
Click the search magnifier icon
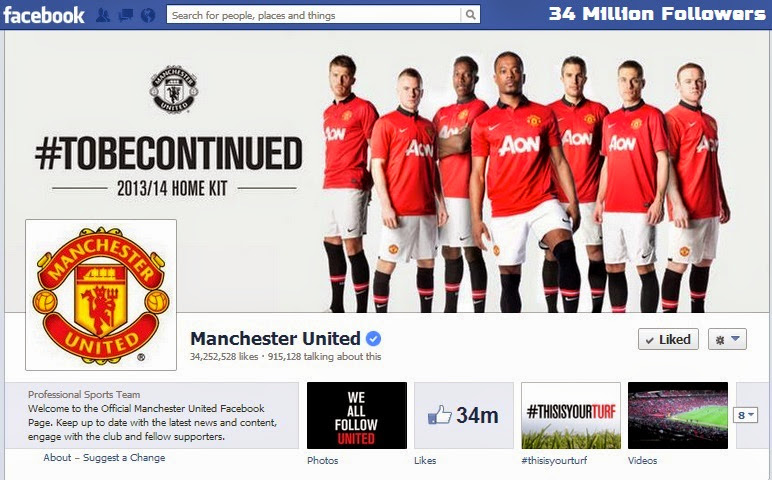point(470,15)
